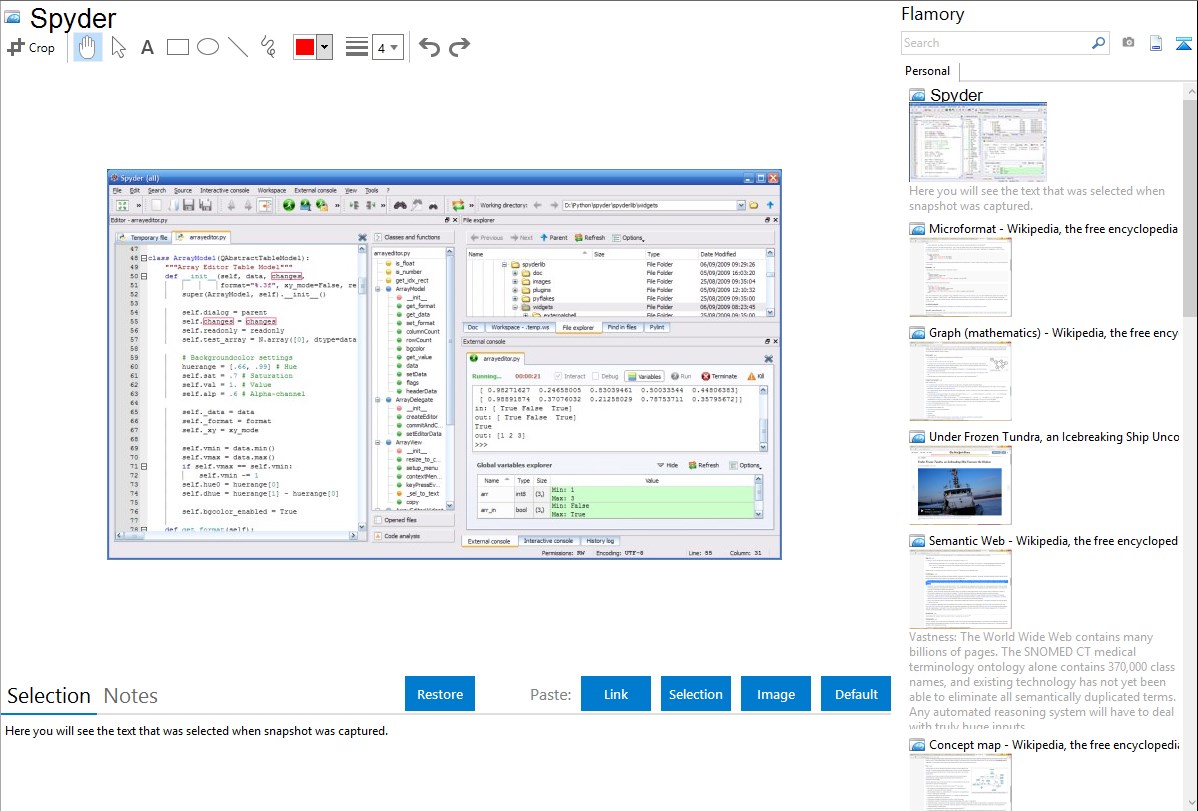Image resolution: width=1198 pixels, height=811 pixels.
Task: Switch to the Notes tab
Action: point(131,696)
